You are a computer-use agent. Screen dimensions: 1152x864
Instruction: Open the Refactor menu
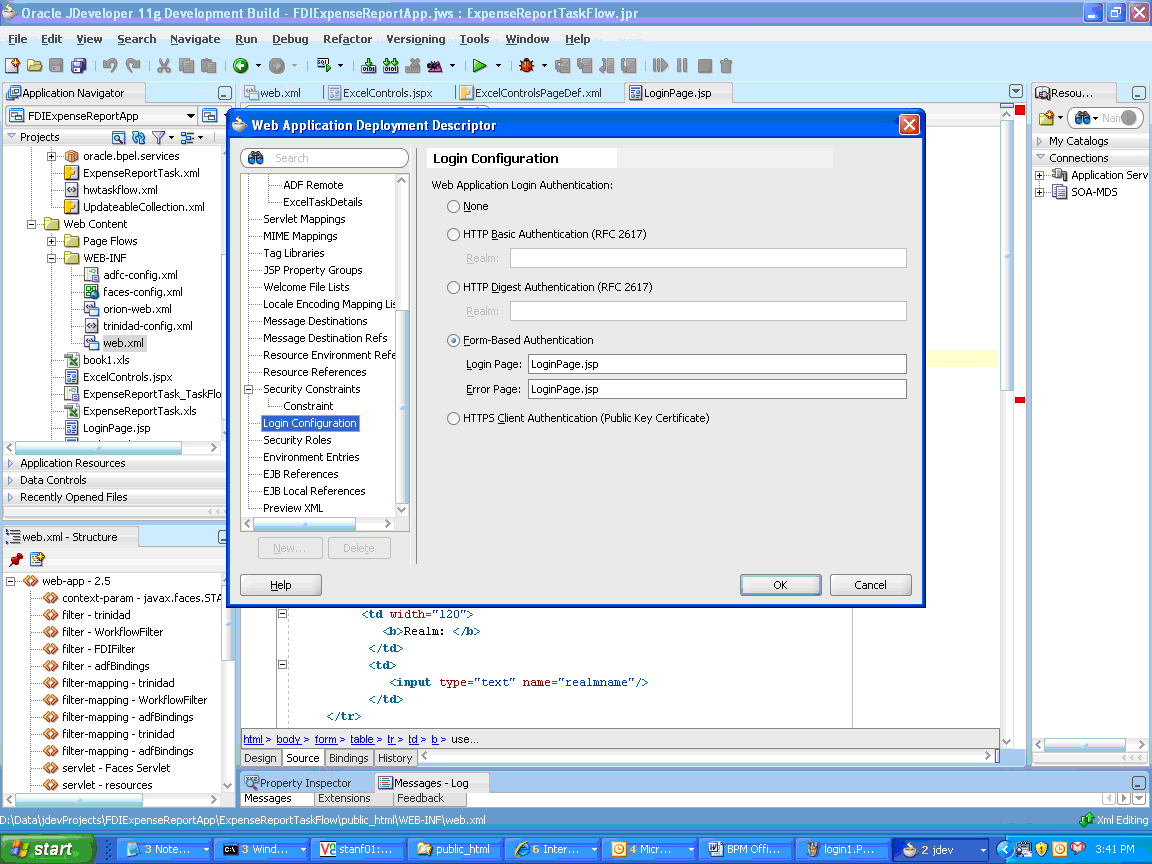(347, 39)
